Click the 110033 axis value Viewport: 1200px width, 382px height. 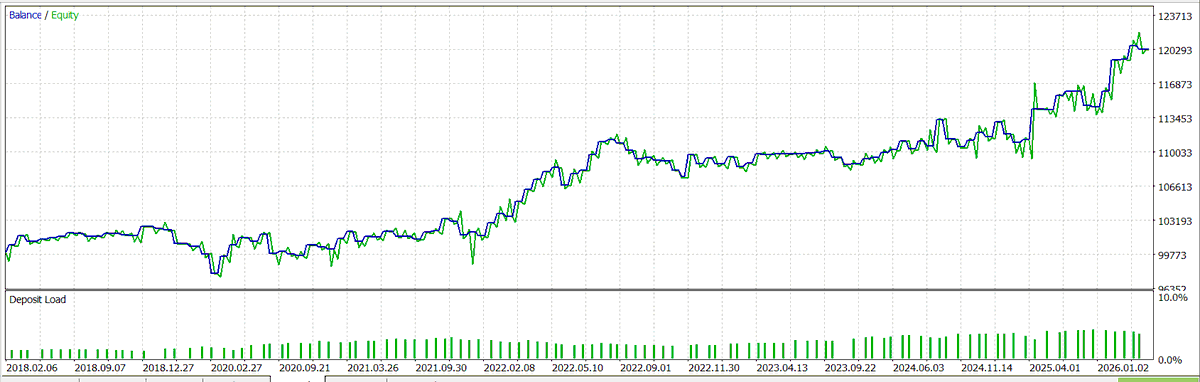1174,153
